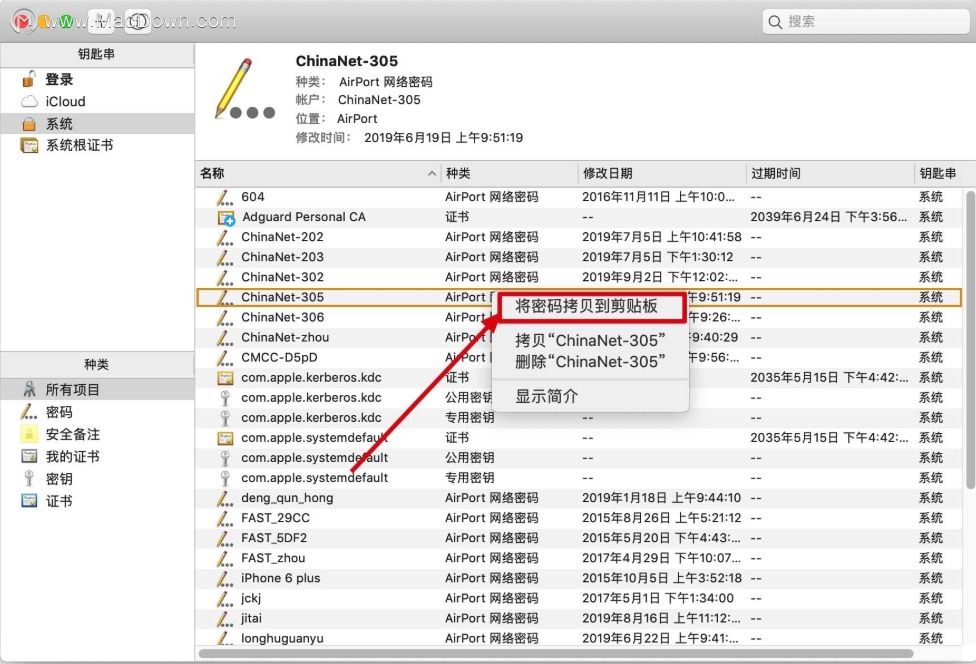Screen dimensions: 976x664
Task: Filter by 安全备注 note icon
Action: click(x=29, y=434)
